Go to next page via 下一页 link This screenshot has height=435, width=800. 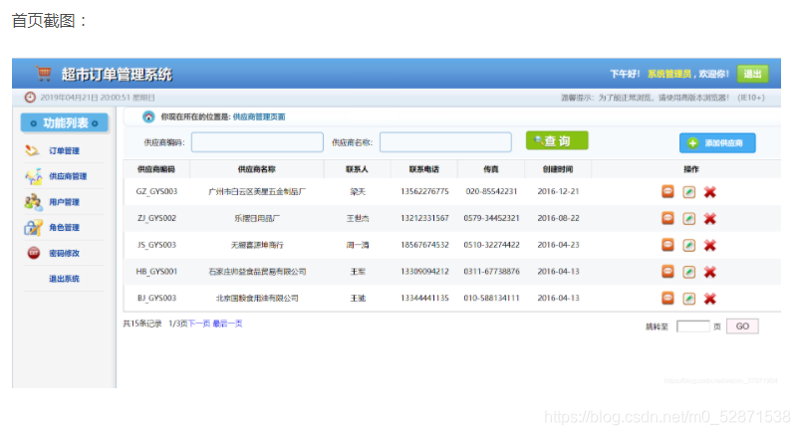(199, 324)
